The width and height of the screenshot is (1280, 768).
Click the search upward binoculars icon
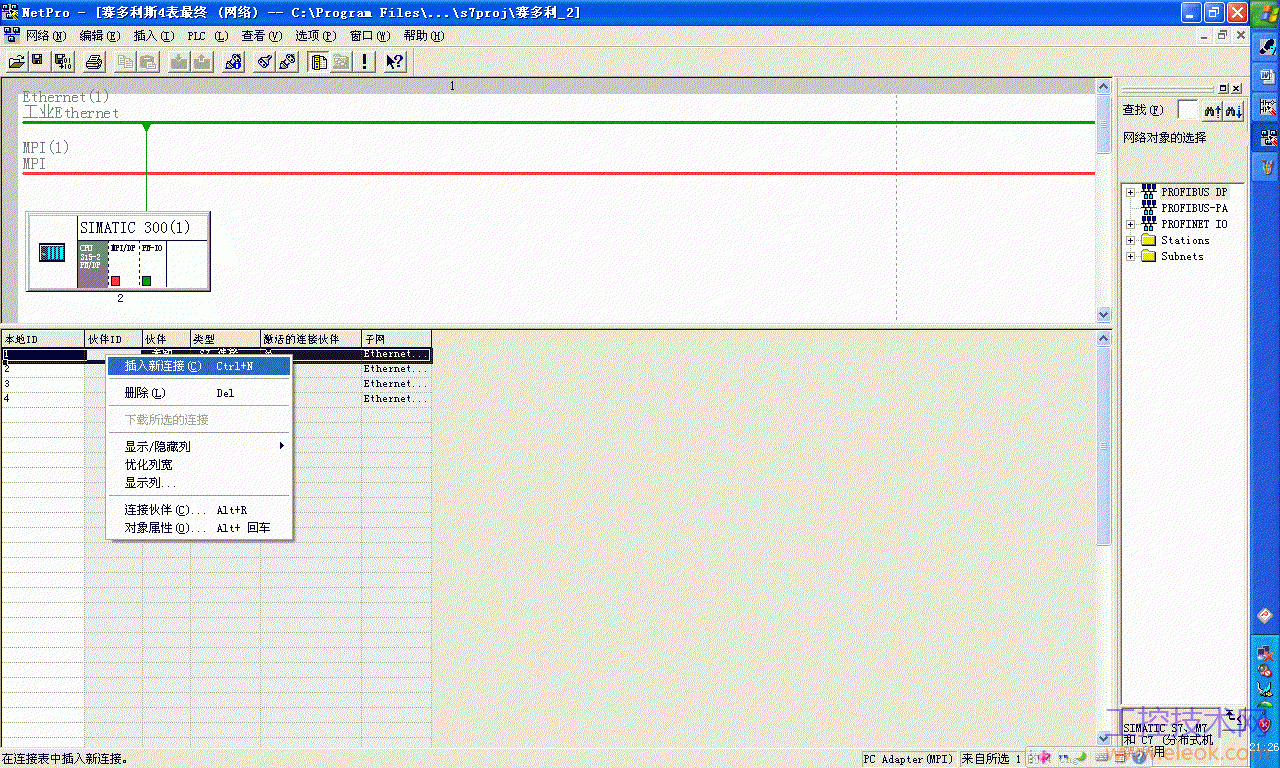(x=1212, y=110)
